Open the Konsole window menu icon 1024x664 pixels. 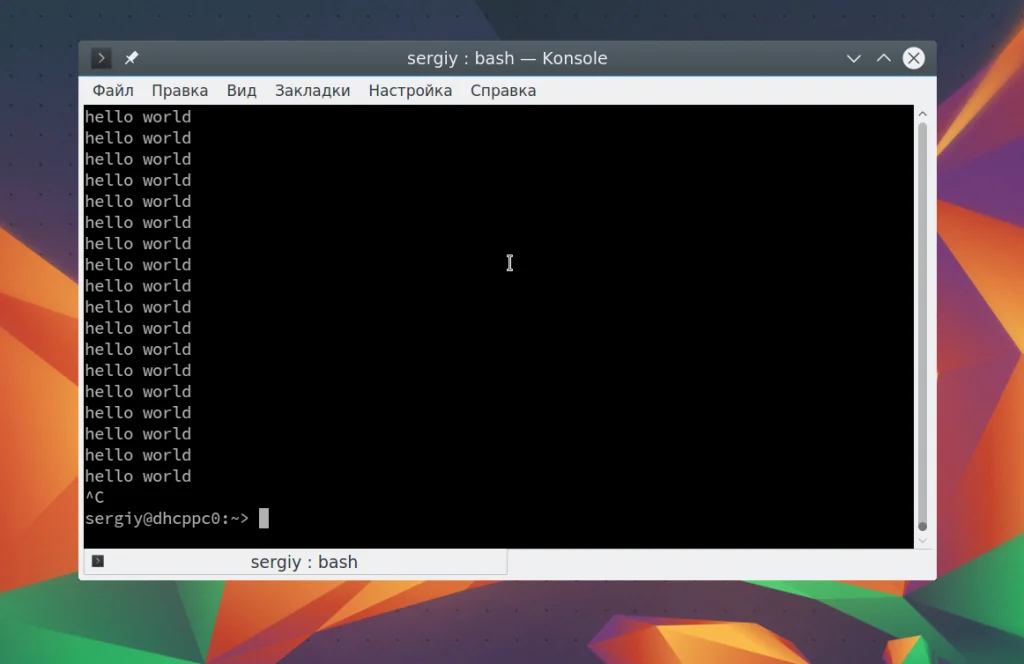tap(101, 58)
